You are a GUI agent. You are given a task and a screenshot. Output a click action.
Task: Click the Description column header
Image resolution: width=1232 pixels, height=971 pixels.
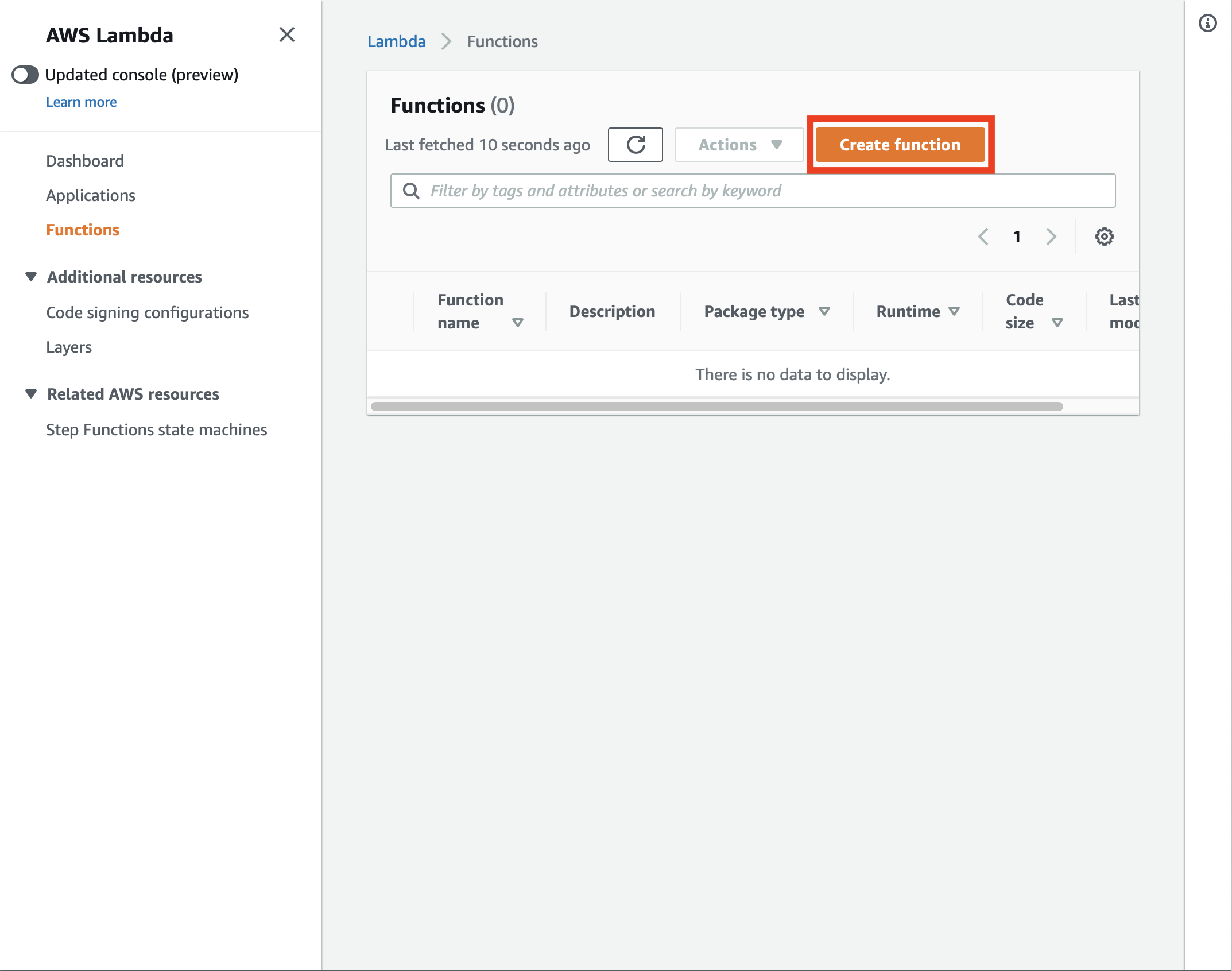[x=612, y=311]
